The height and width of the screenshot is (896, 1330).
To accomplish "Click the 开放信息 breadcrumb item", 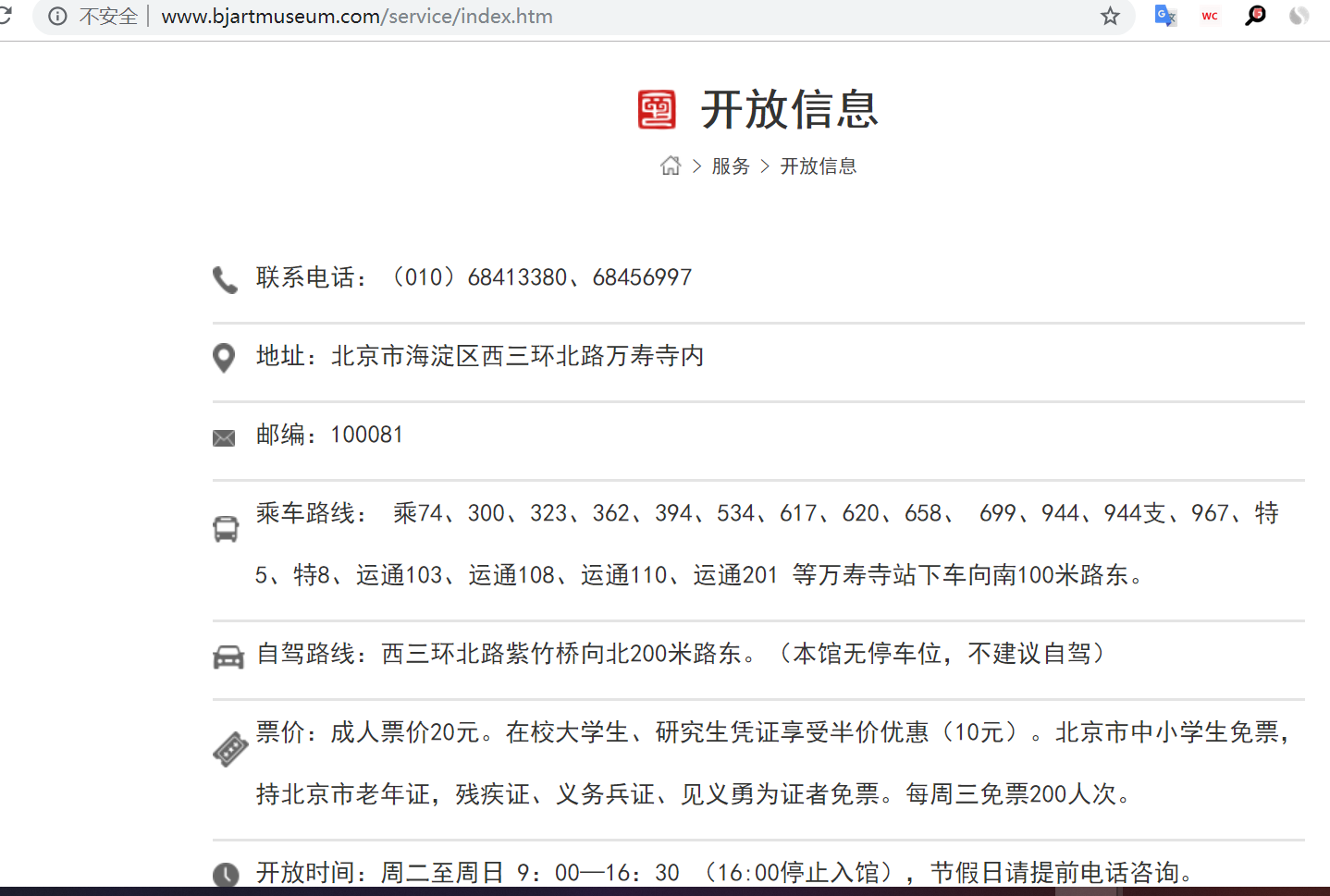I will coord(819,166).
